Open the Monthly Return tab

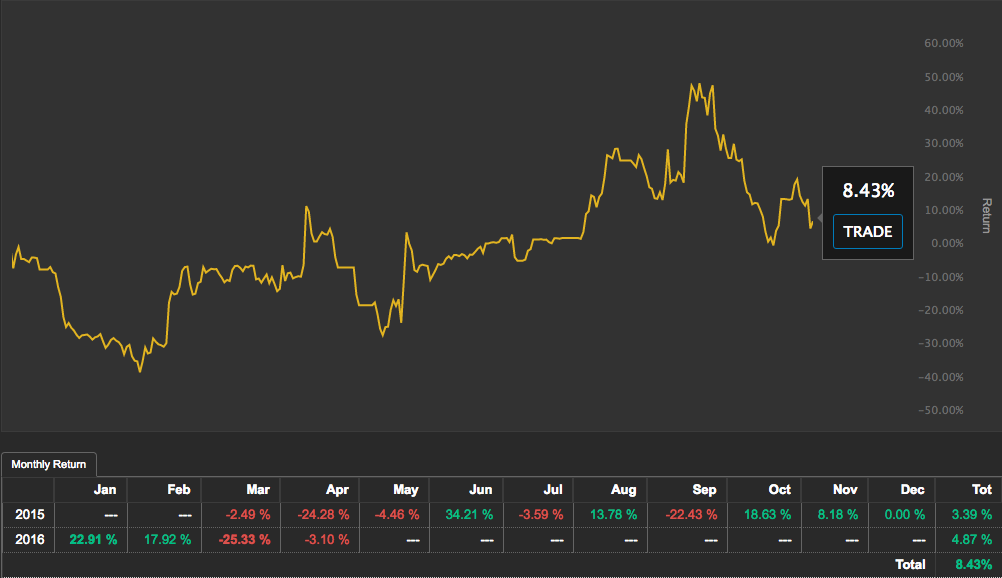[49, 464]
